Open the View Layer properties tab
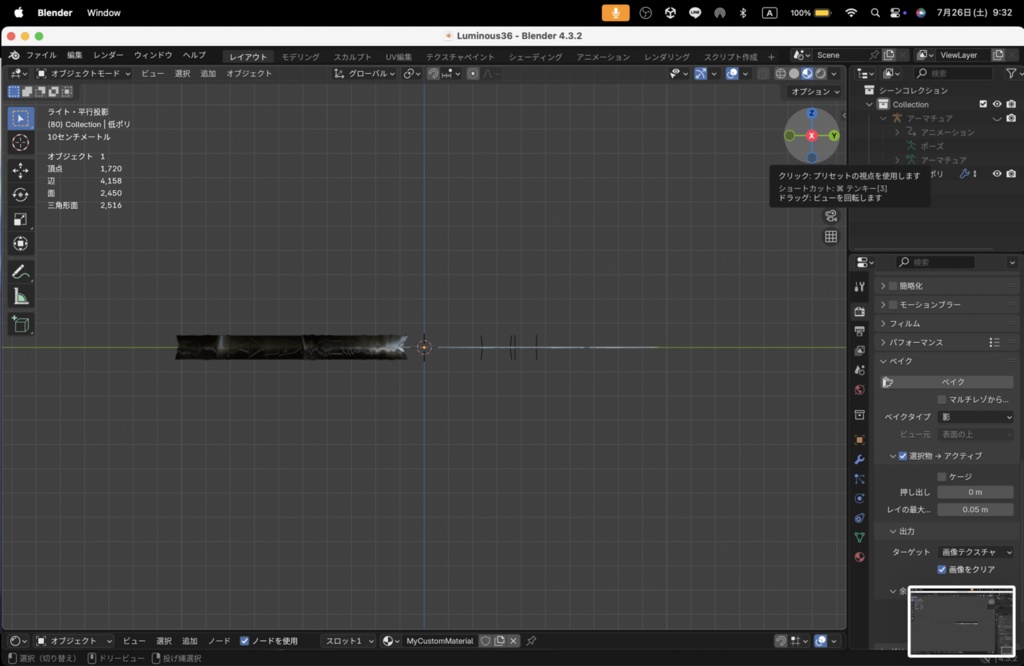1024x666 pixels. 859,351
